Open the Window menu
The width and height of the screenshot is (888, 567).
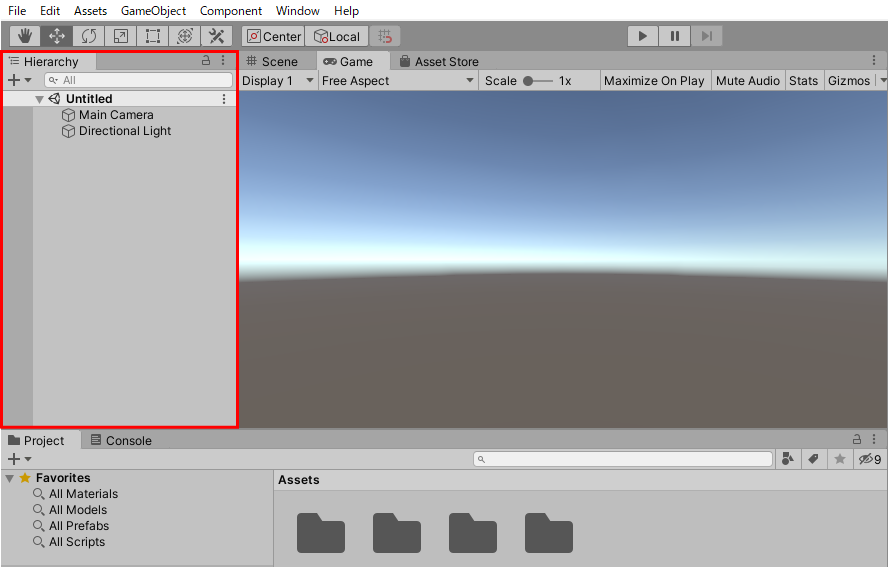coord(297,11)
